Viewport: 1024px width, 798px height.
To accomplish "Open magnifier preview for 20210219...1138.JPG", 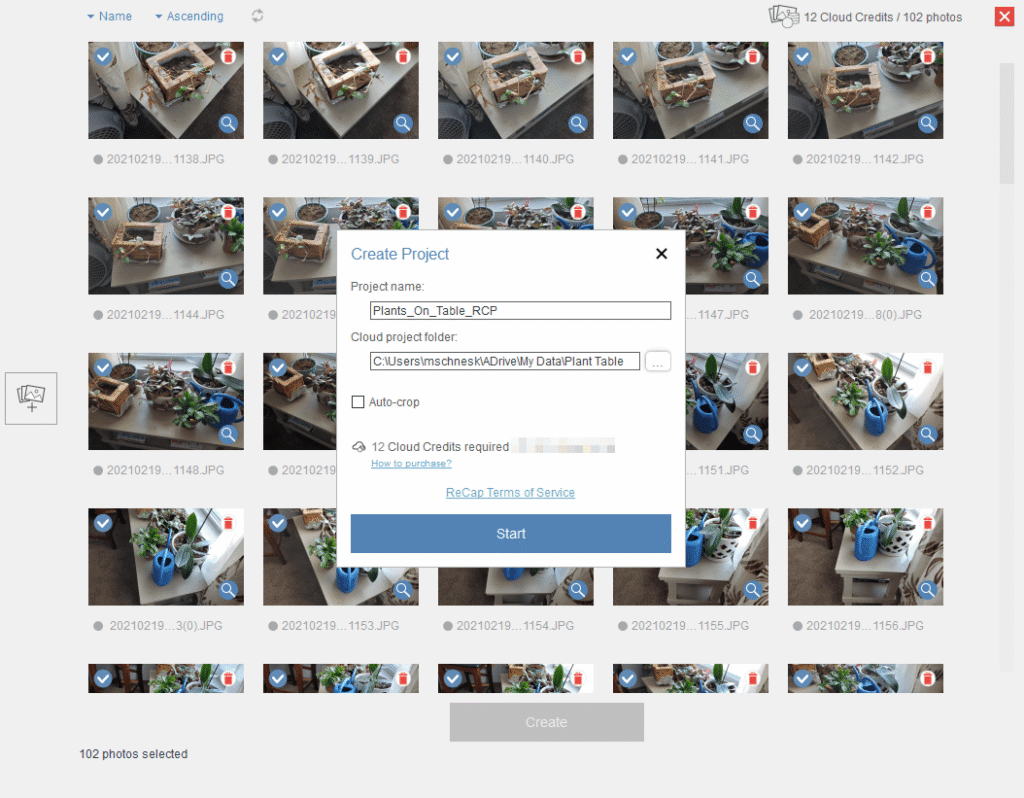I will point(228,123).
